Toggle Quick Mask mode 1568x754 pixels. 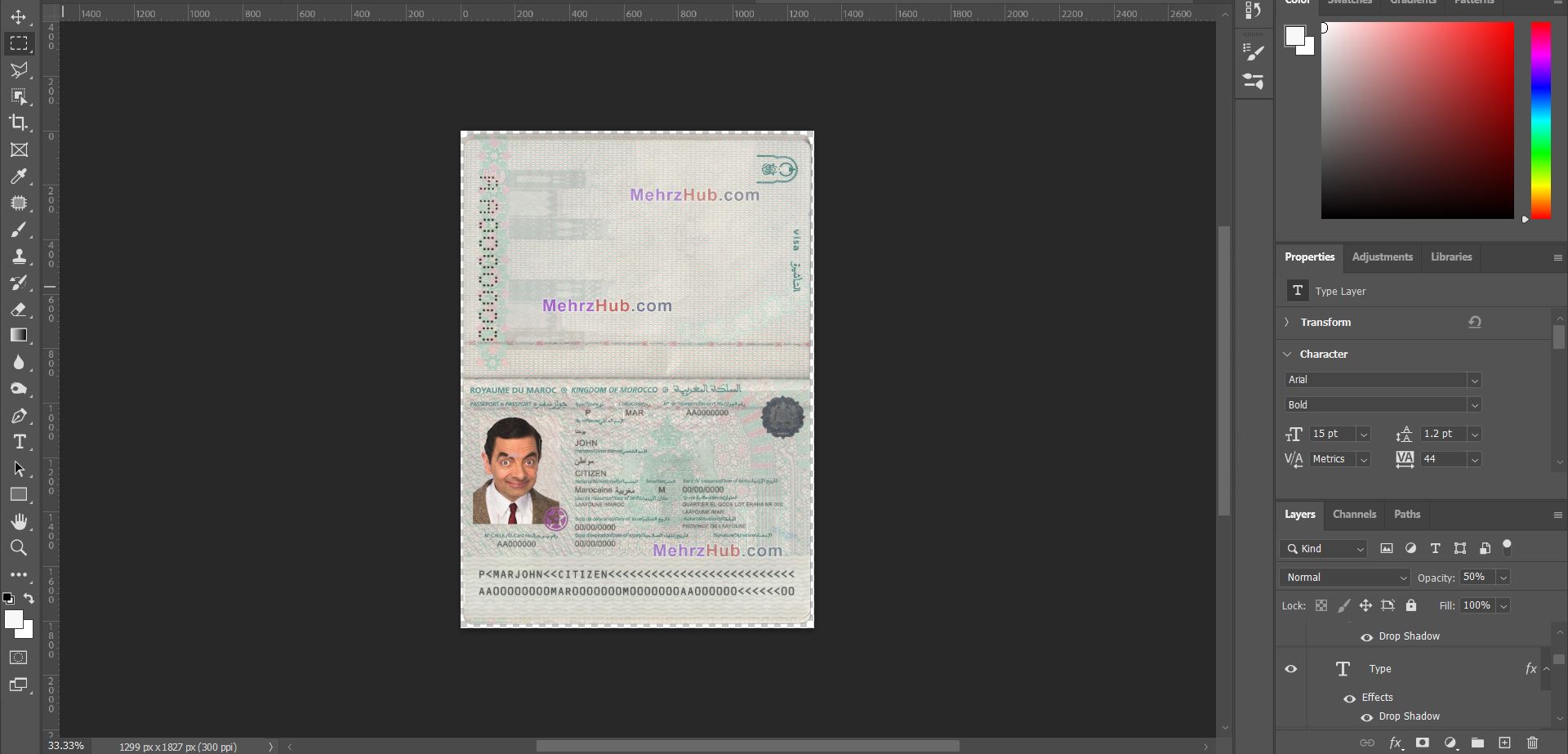pos(19,658)
